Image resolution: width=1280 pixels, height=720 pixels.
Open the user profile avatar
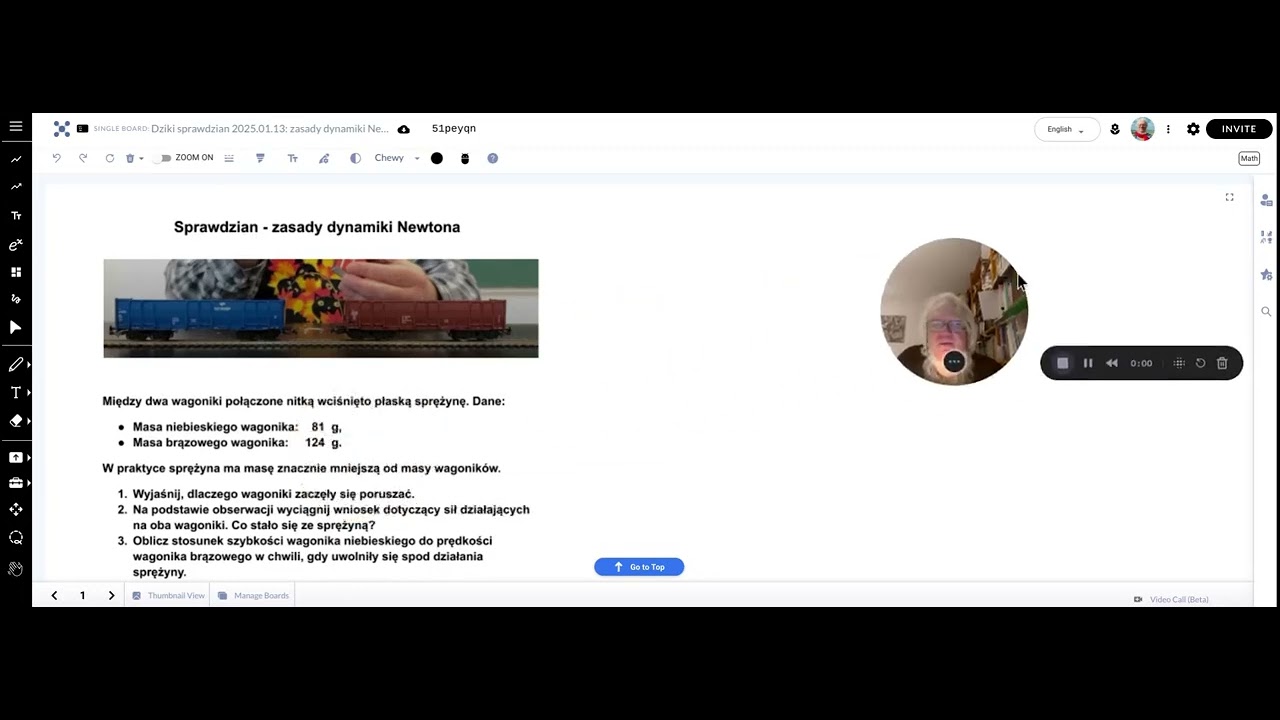1143,129
